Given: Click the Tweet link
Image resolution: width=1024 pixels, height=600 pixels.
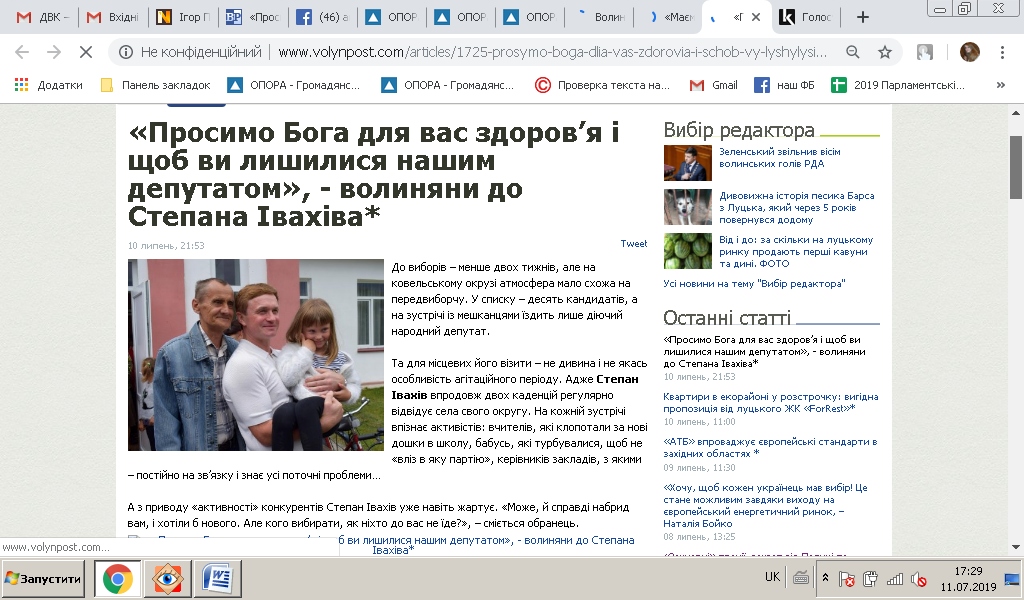Looking at the screenshot, I should point(633,244).
